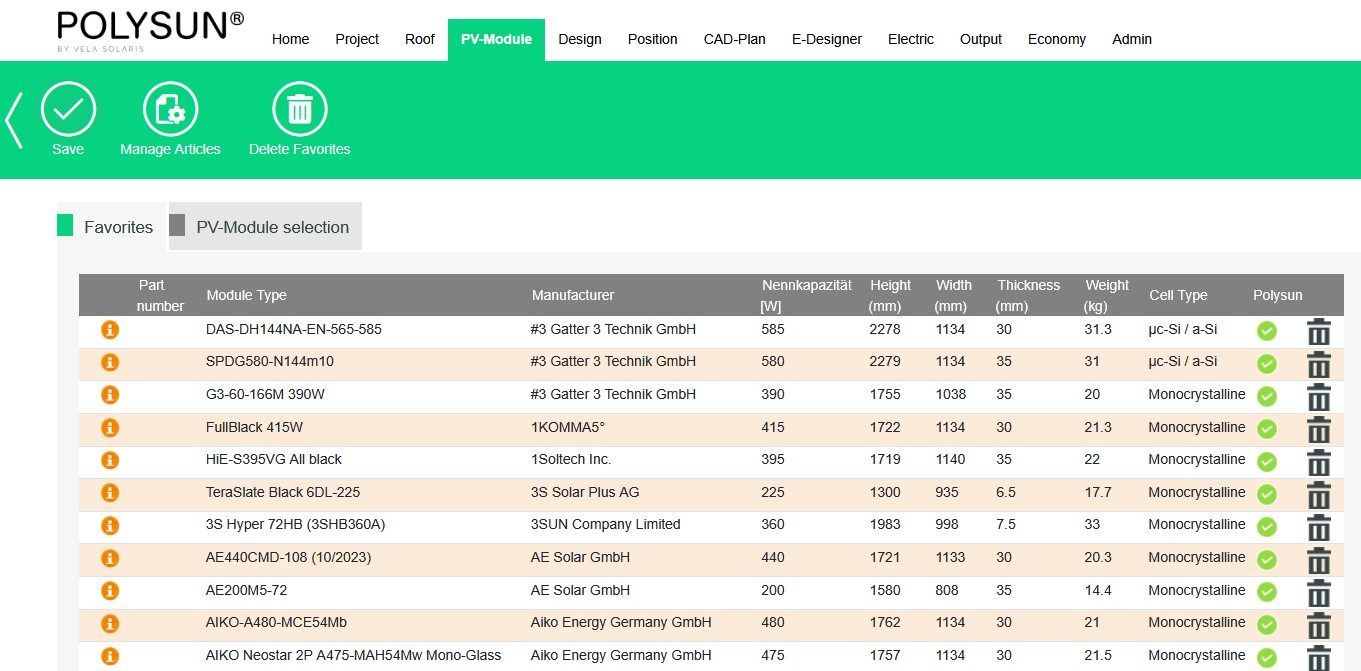Select the G3-60-166M 390W module row

[x=265, y=394]
